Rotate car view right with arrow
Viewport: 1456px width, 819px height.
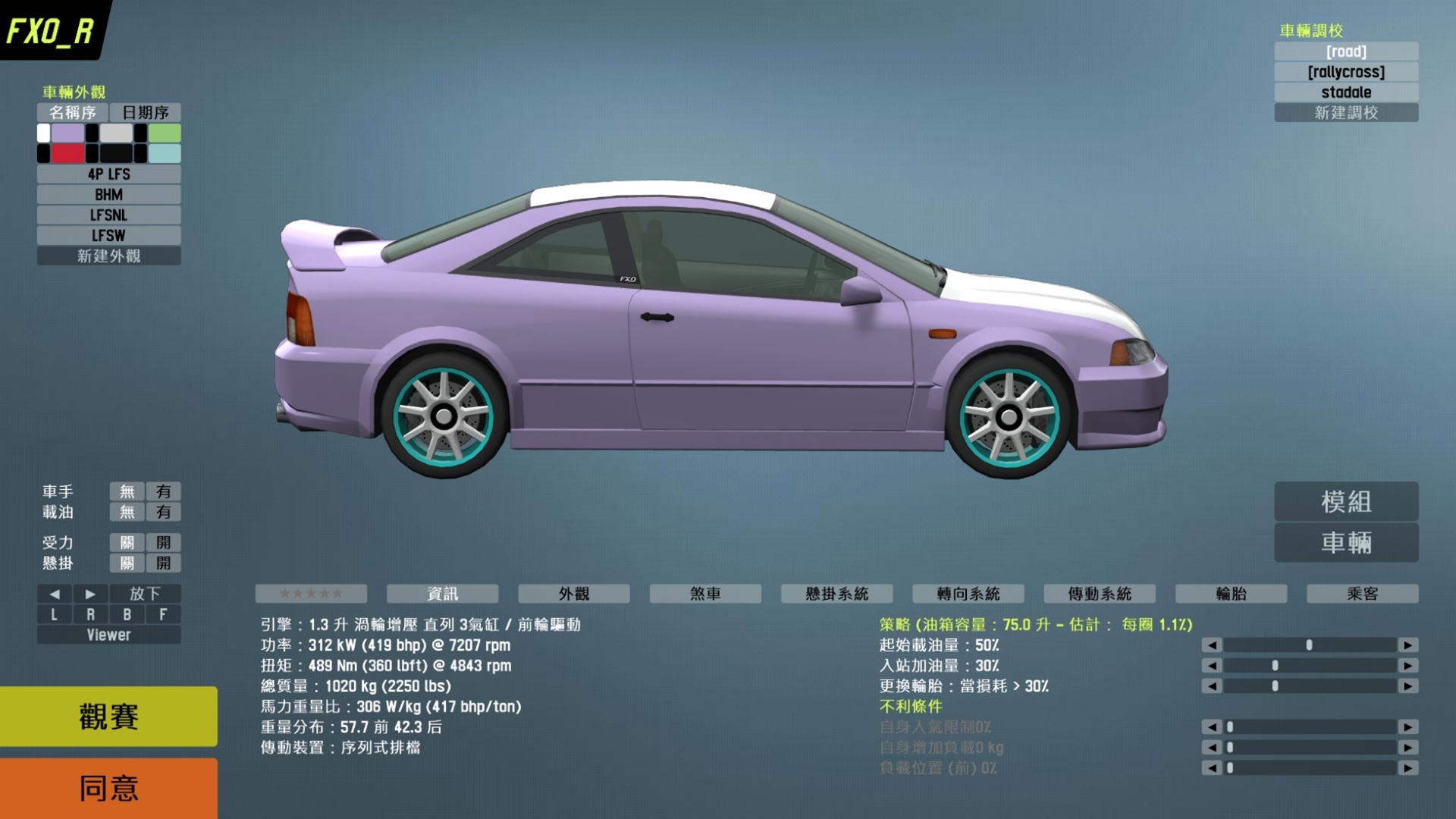pyautogui.click(x=90, y=594)
